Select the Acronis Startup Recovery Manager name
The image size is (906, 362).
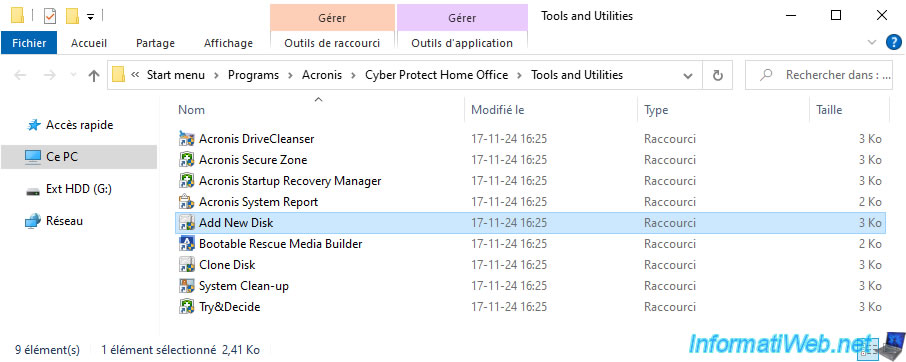pyautogui.click(x=290, y=181)
